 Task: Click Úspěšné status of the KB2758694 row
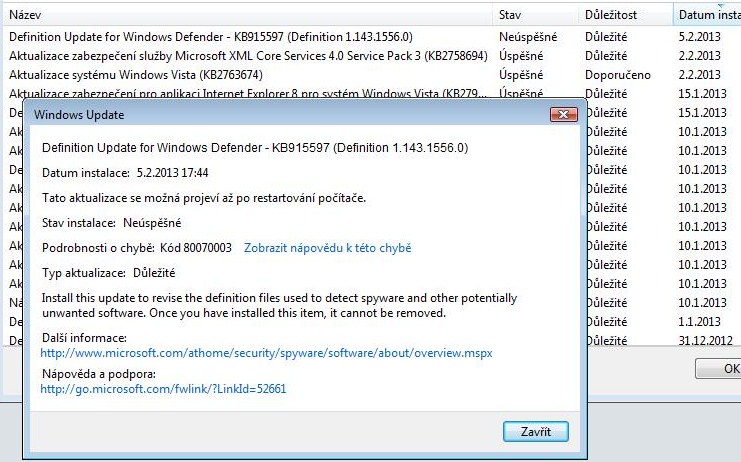521,56
